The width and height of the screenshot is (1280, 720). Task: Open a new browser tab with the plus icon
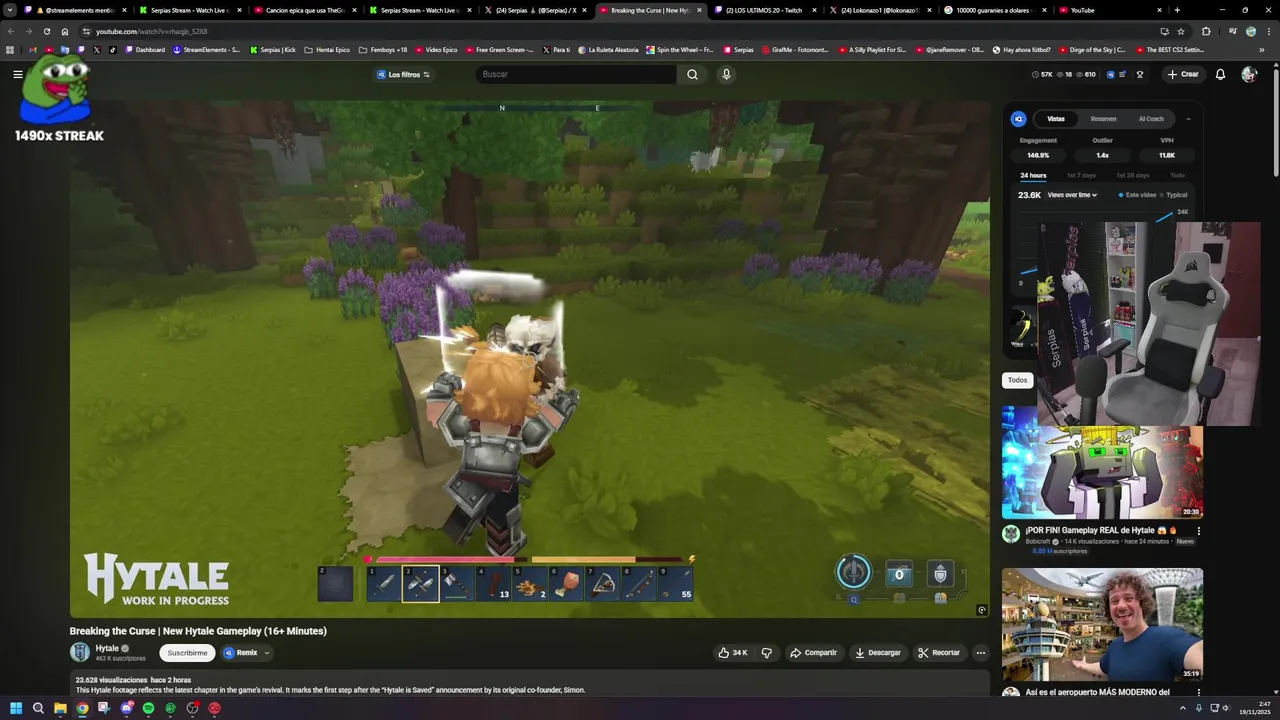(1177, 10)
